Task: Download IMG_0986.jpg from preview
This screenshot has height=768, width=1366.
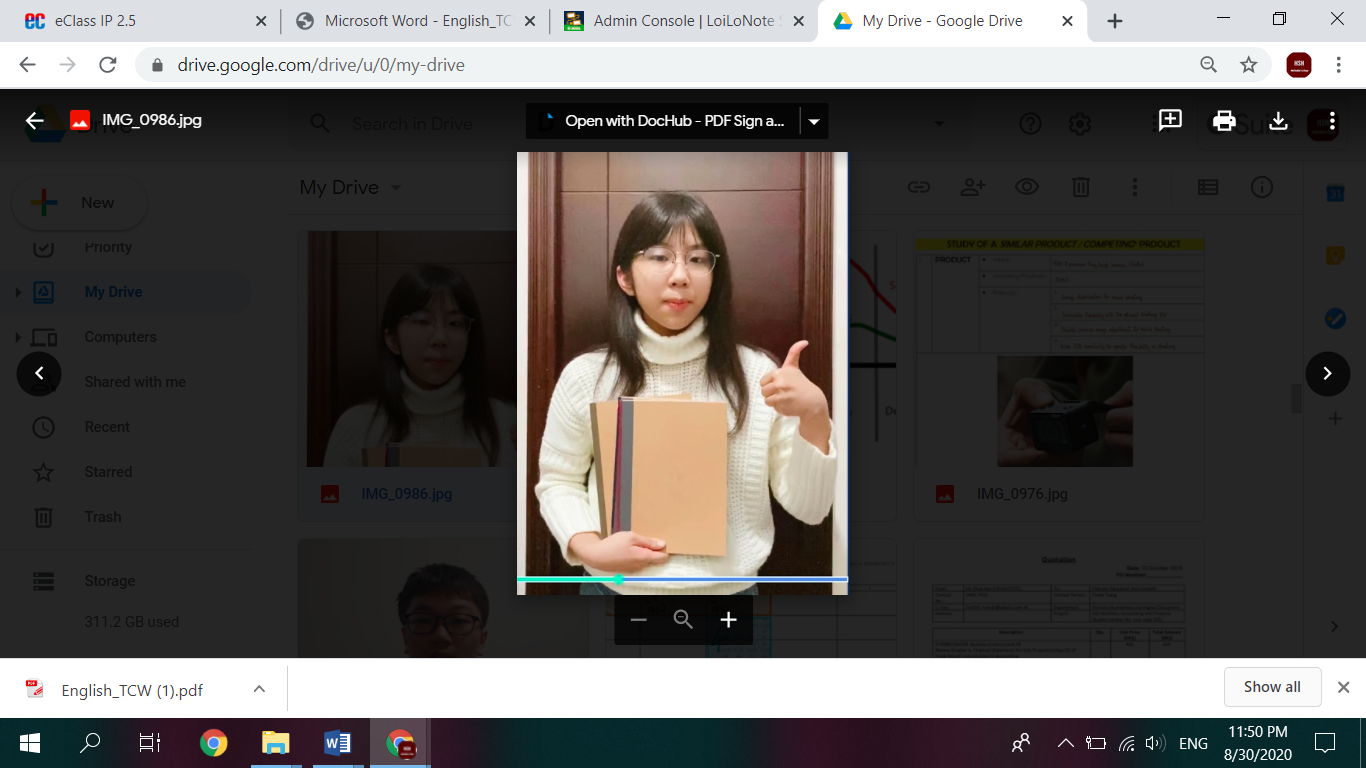Action: coord(1278,121)
